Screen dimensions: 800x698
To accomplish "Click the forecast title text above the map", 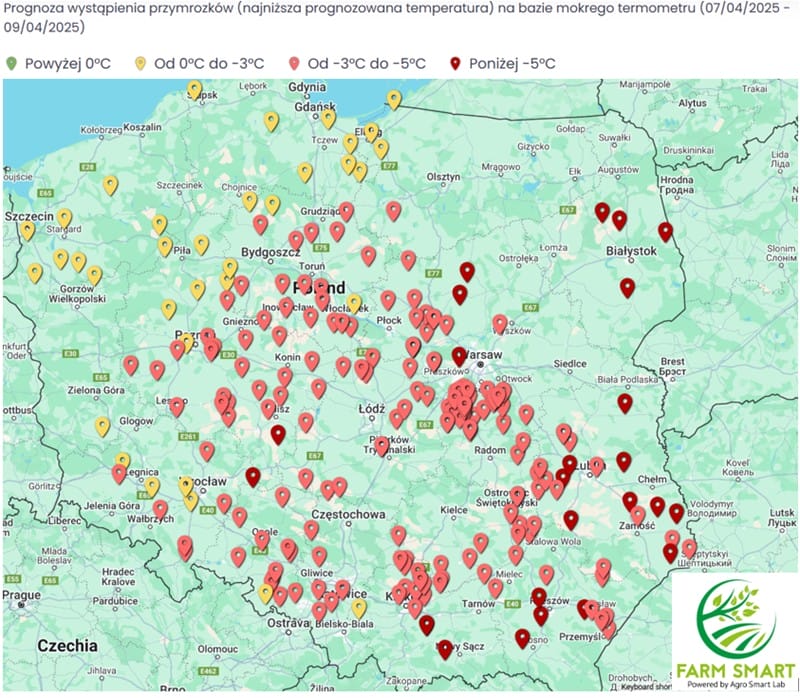I will (398, 17).
